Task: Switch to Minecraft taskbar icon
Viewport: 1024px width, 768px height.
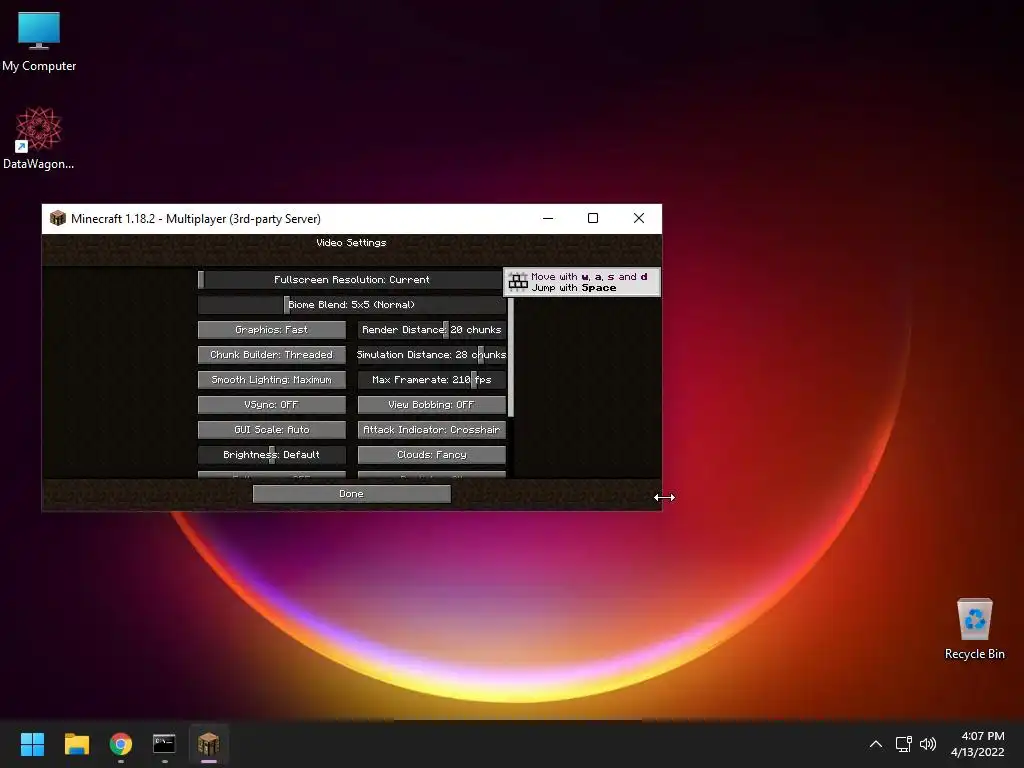Action: 209,744
